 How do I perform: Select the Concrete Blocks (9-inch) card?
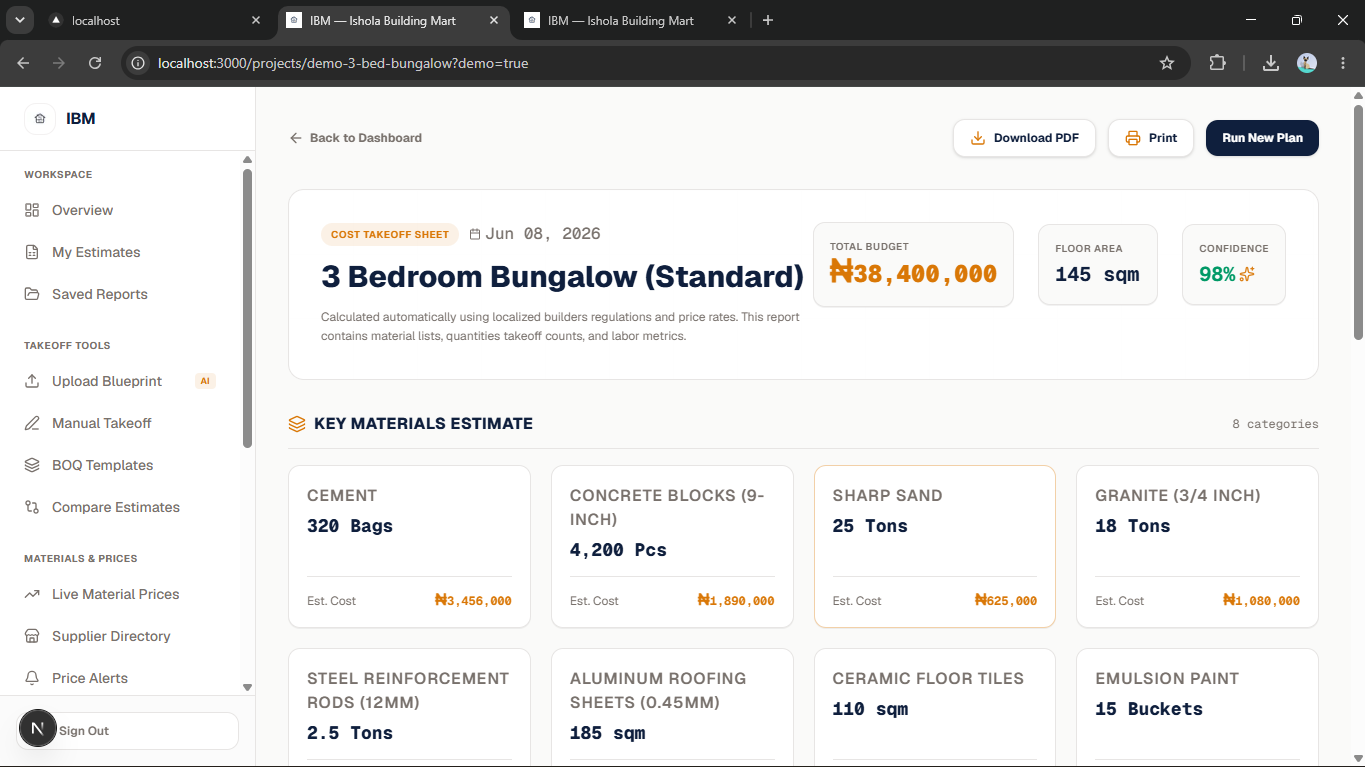click(x=672, y=547)
